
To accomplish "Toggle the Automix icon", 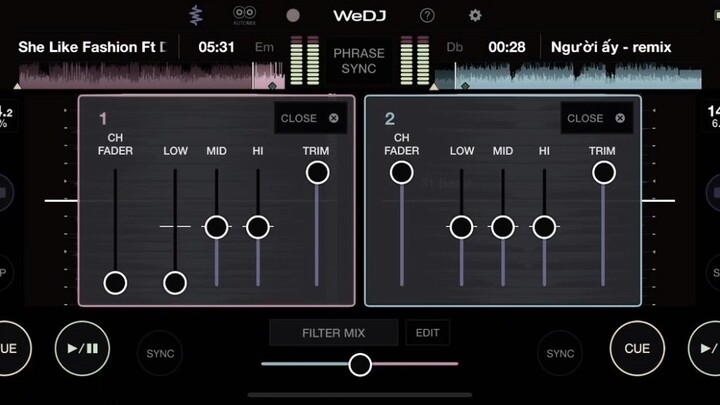I will click(x=244, y=15).
